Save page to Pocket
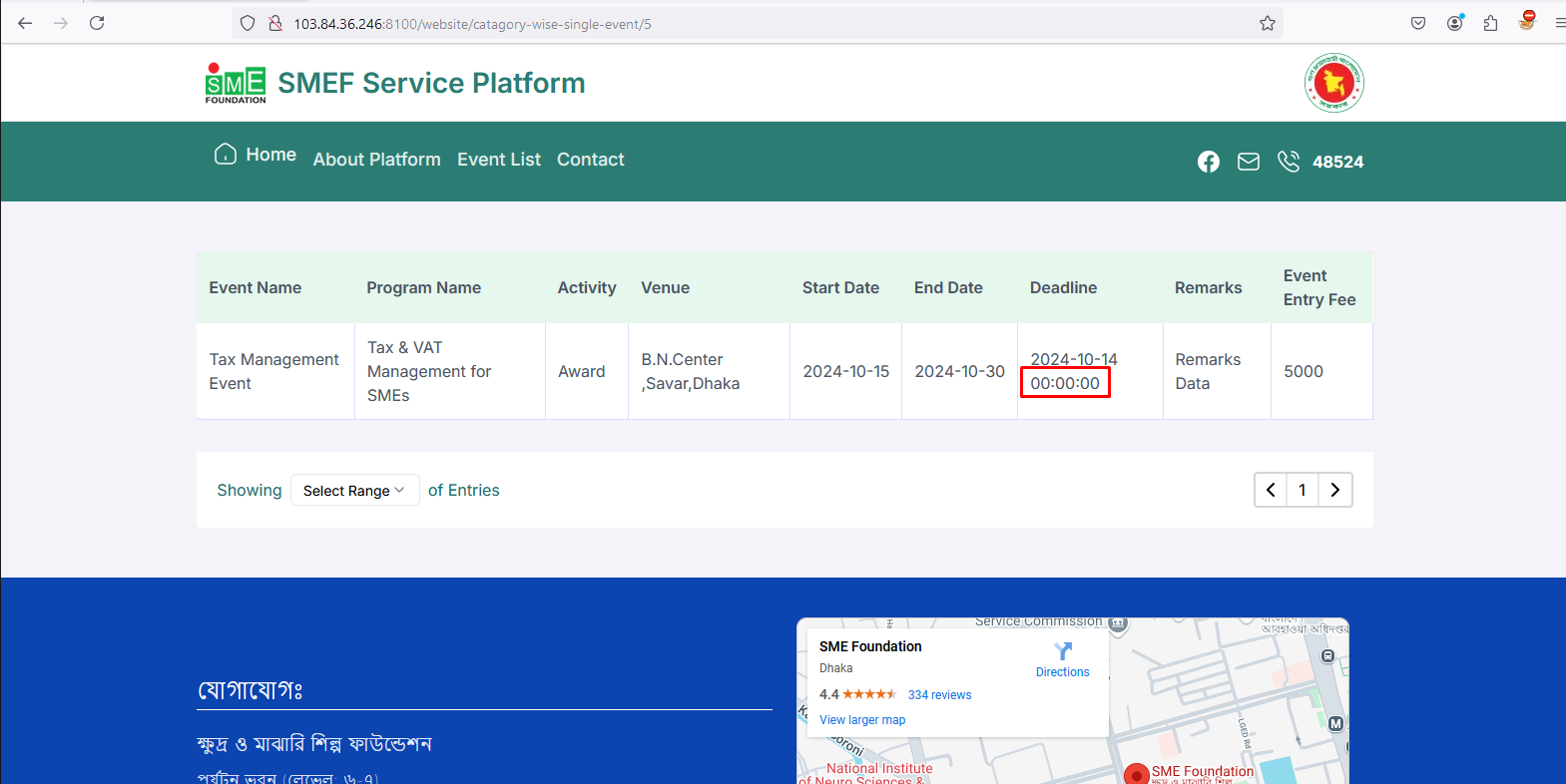The height and width of the screenshot is (784, 1566). coord(1418,23)
